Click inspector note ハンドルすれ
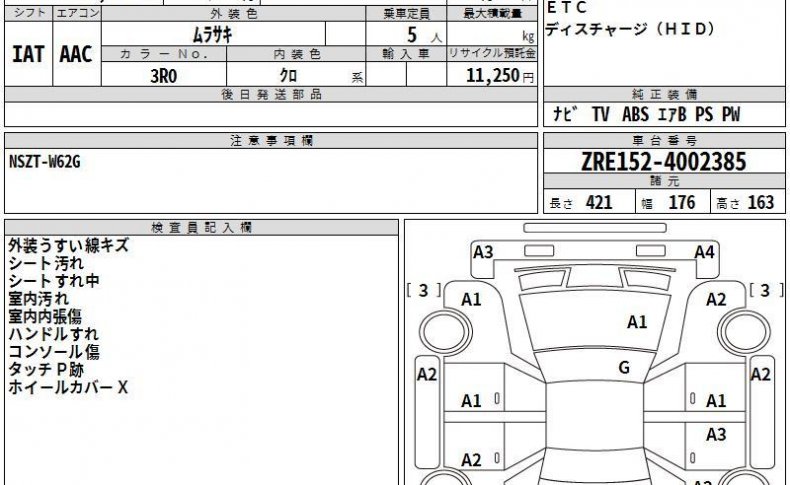Image resolution: width=790 pixels, height=485 pixels. 53,334
